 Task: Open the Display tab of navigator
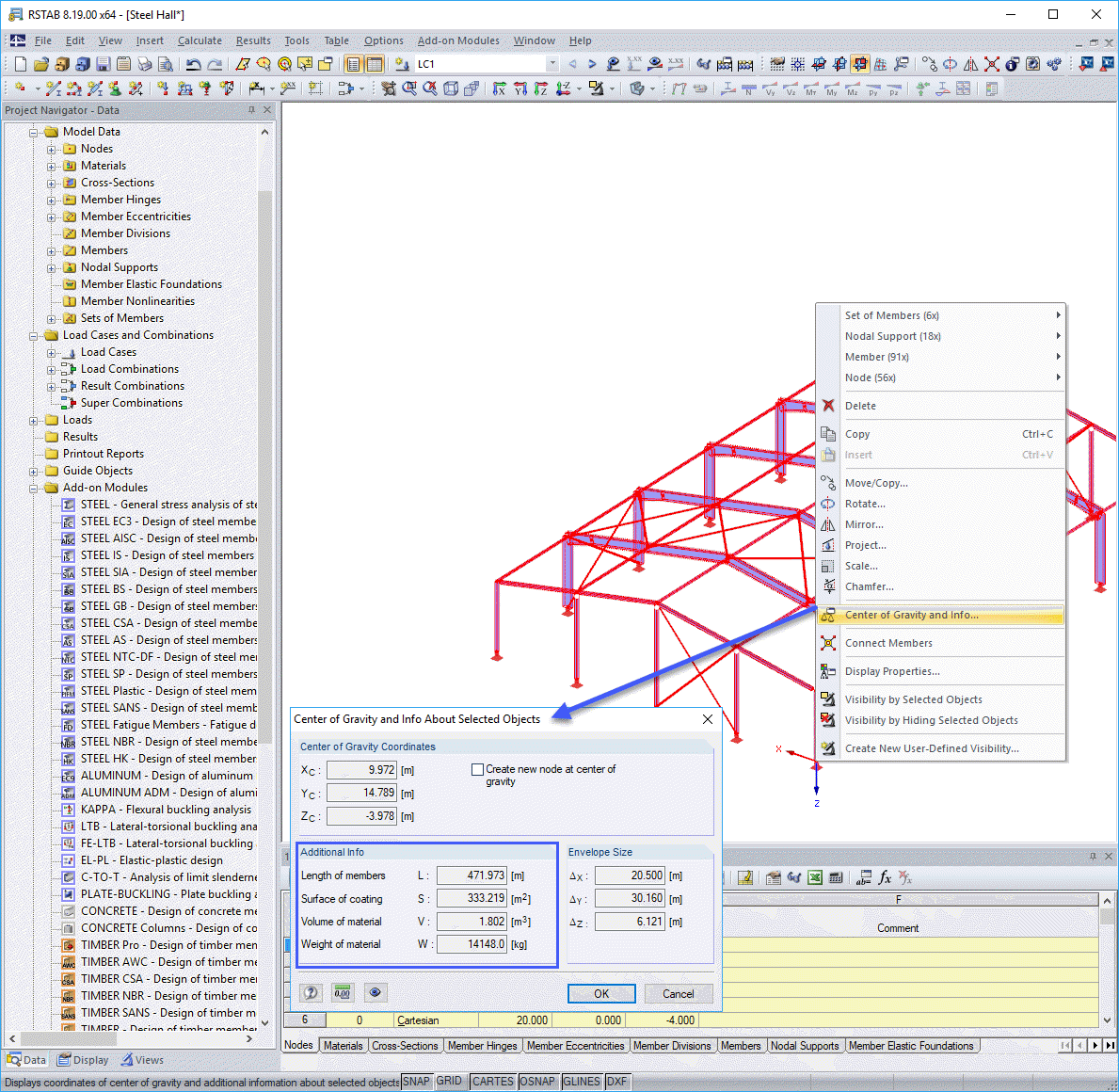coord(84,1060)
